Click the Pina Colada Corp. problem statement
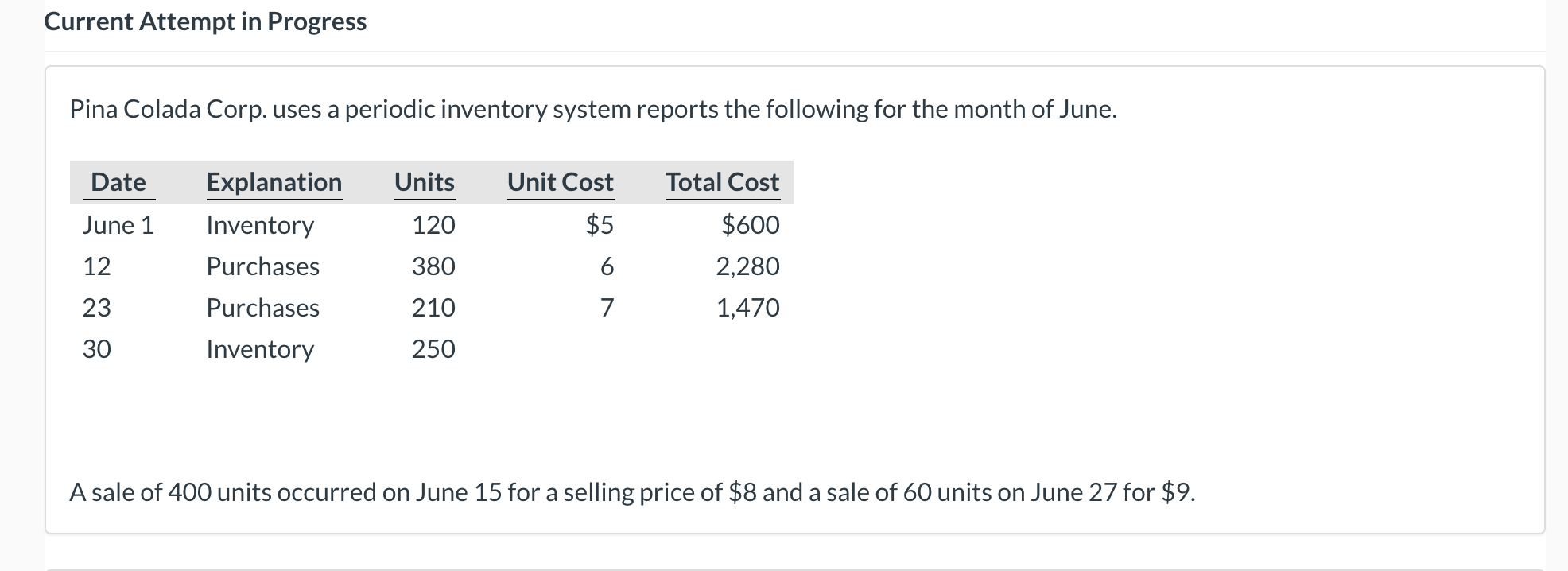The width and height of the screenshot is (1568, 571). [592, 109]
